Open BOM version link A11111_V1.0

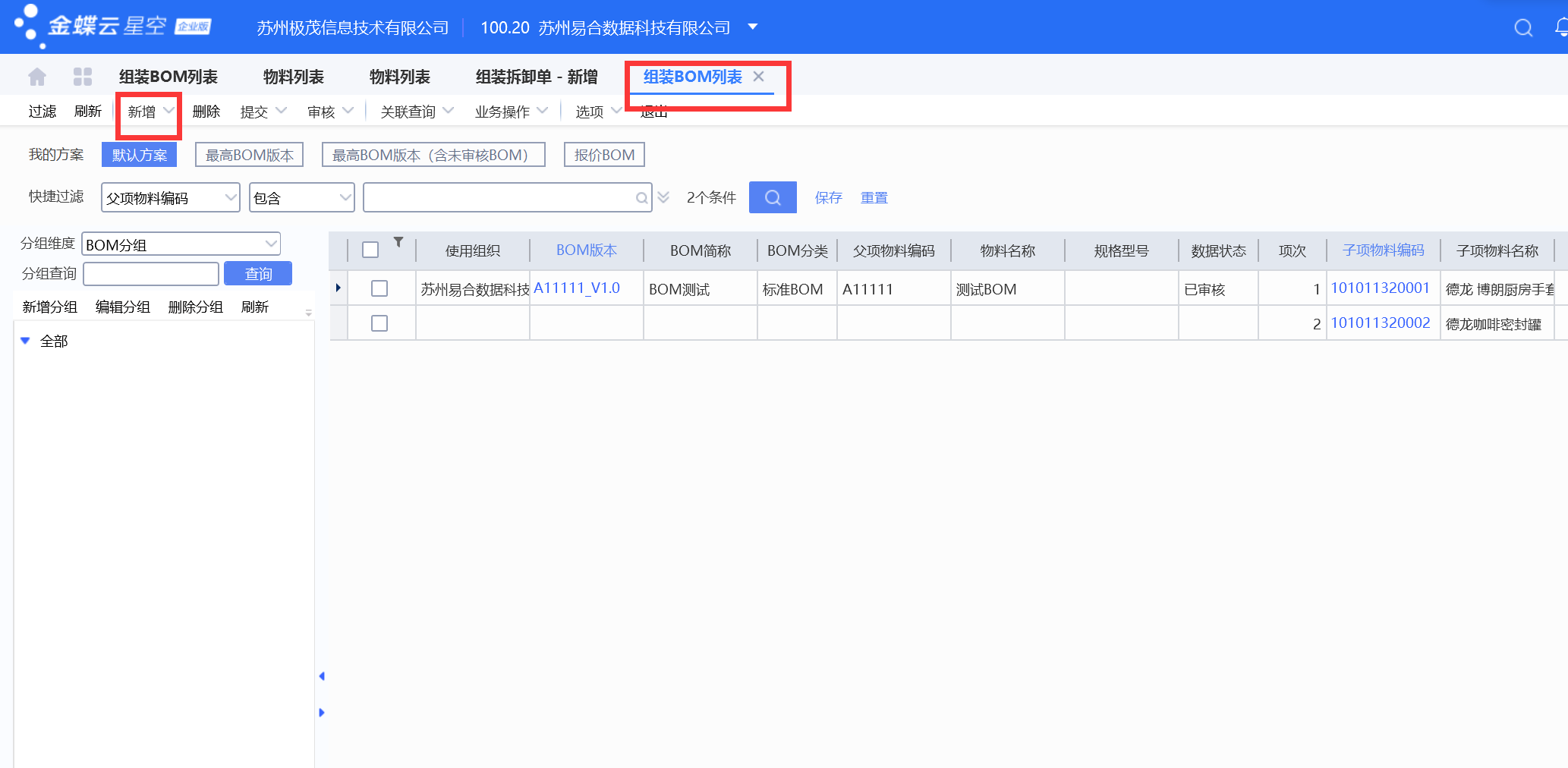click(x=577, y=288)
